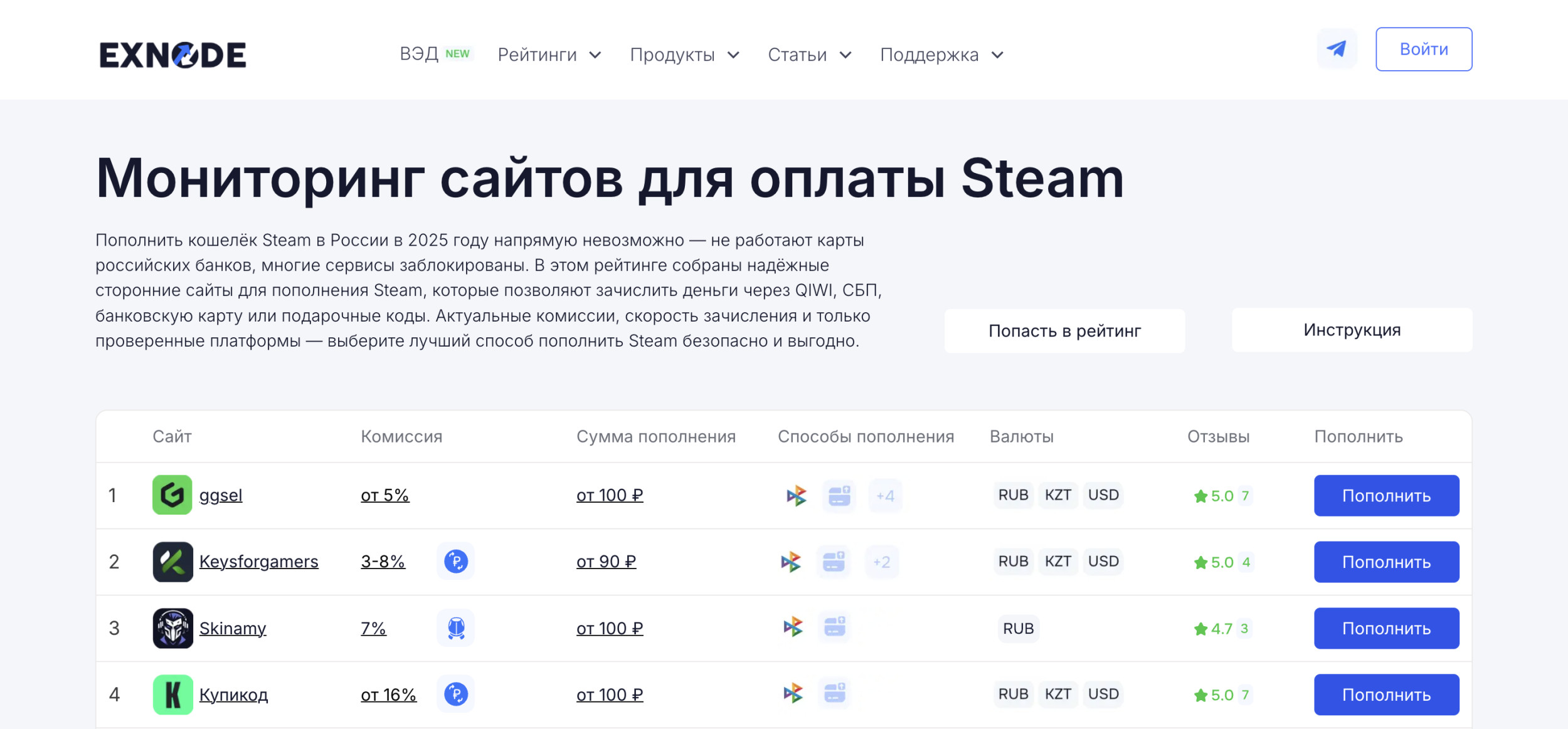Click the green ggsel site logo
The image size is (1568, 729).
coord(172,495)
